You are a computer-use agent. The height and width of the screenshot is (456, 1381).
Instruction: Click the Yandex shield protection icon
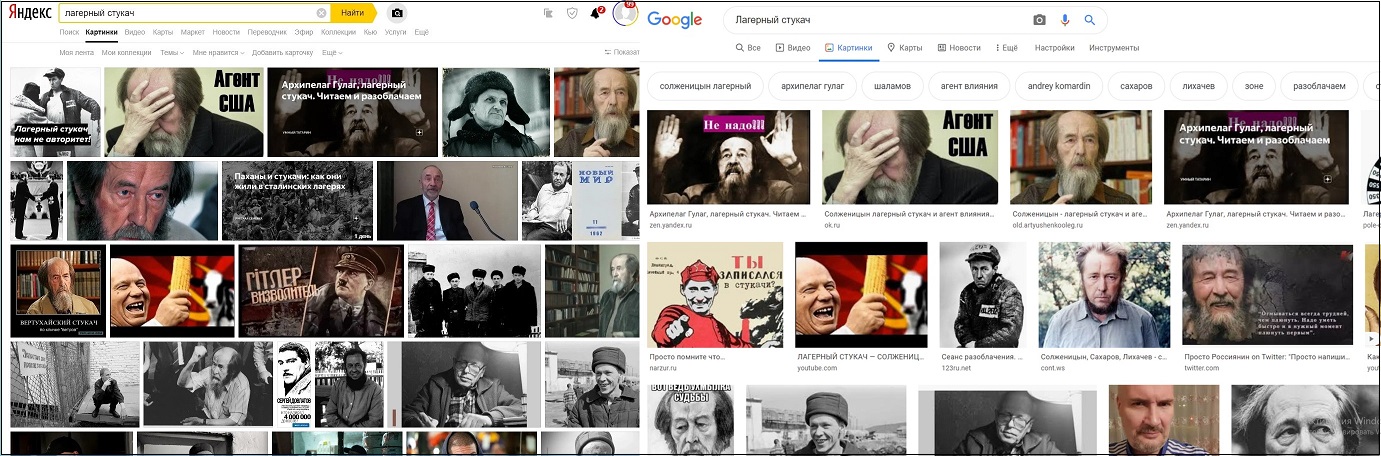tap(572, 13)
